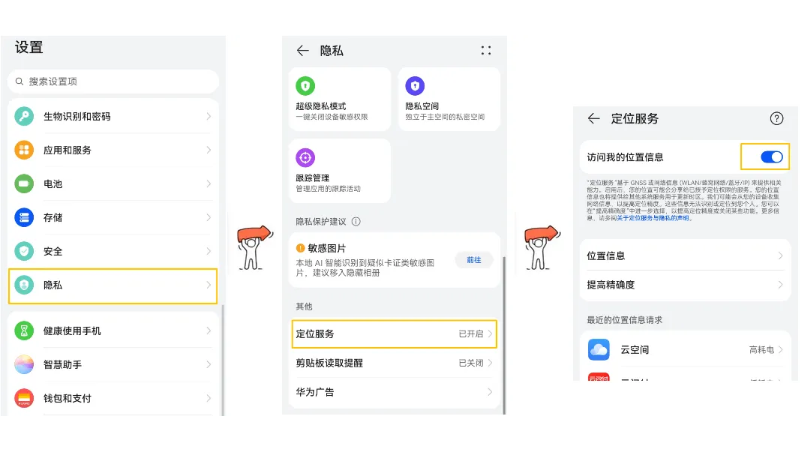Tap the 隐私 teal icon in Settings
This screenshot has width=800, height=450.
24,285
